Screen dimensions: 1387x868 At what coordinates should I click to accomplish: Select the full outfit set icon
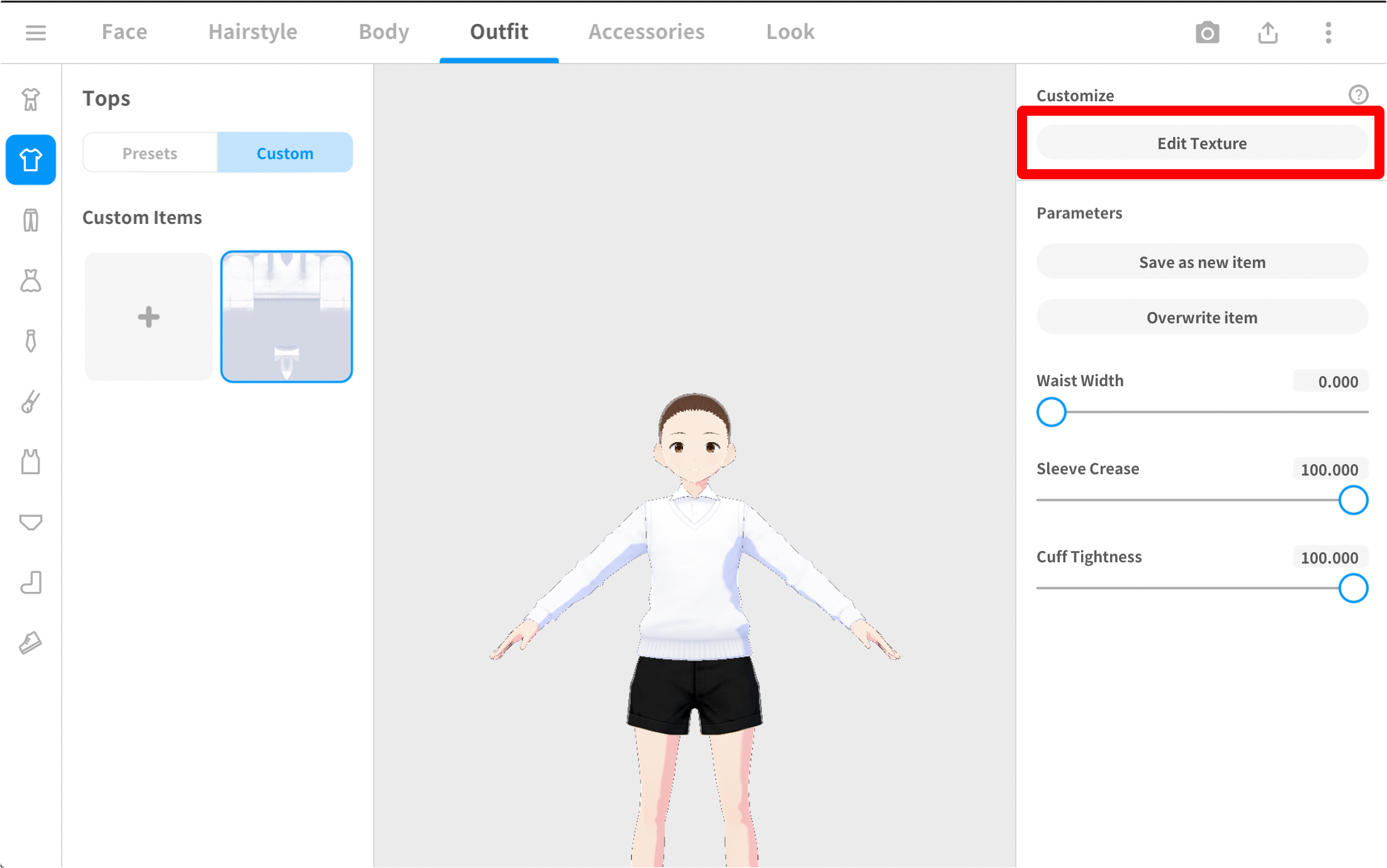pos(30,99)
